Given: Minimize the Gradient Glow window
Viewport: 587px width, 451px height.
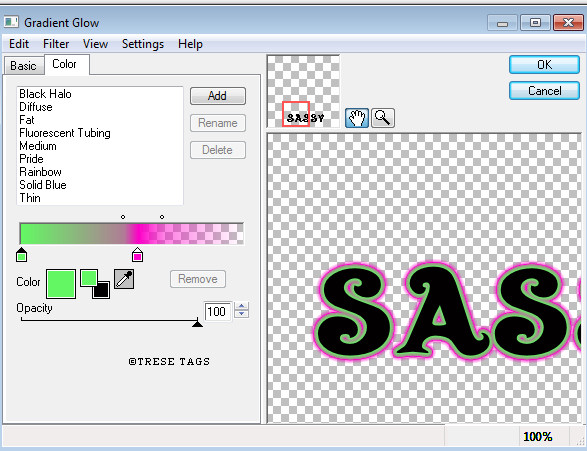Looking at the screenshot, I should click(x=502, y=23).
